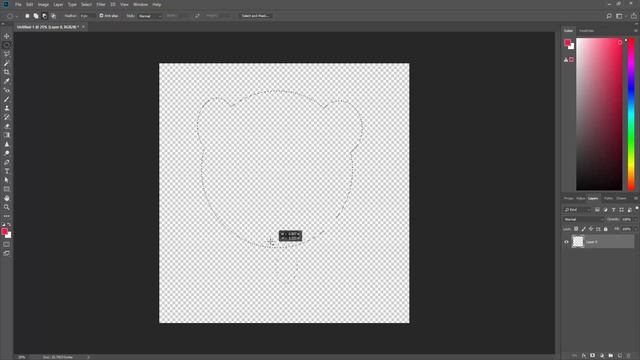Screen dimensions: 640x360
Task: Open the File menu
Action: [x=18, y=4]
